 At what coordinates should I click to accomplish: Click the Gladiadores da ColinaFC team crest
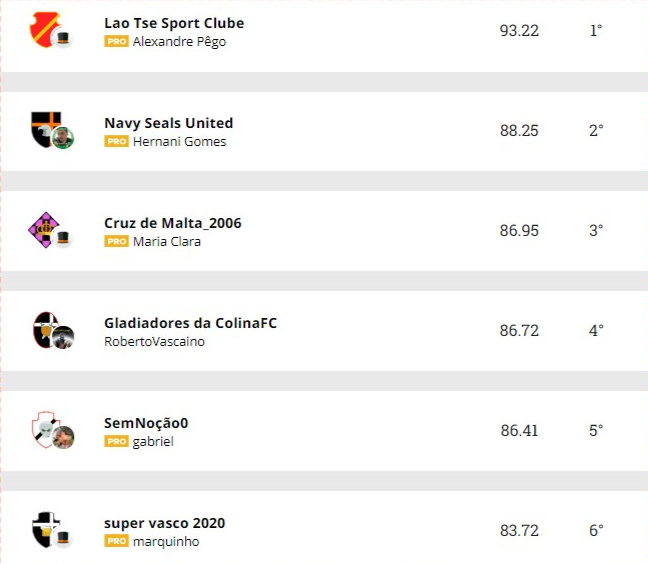click(x=45, y=329)
